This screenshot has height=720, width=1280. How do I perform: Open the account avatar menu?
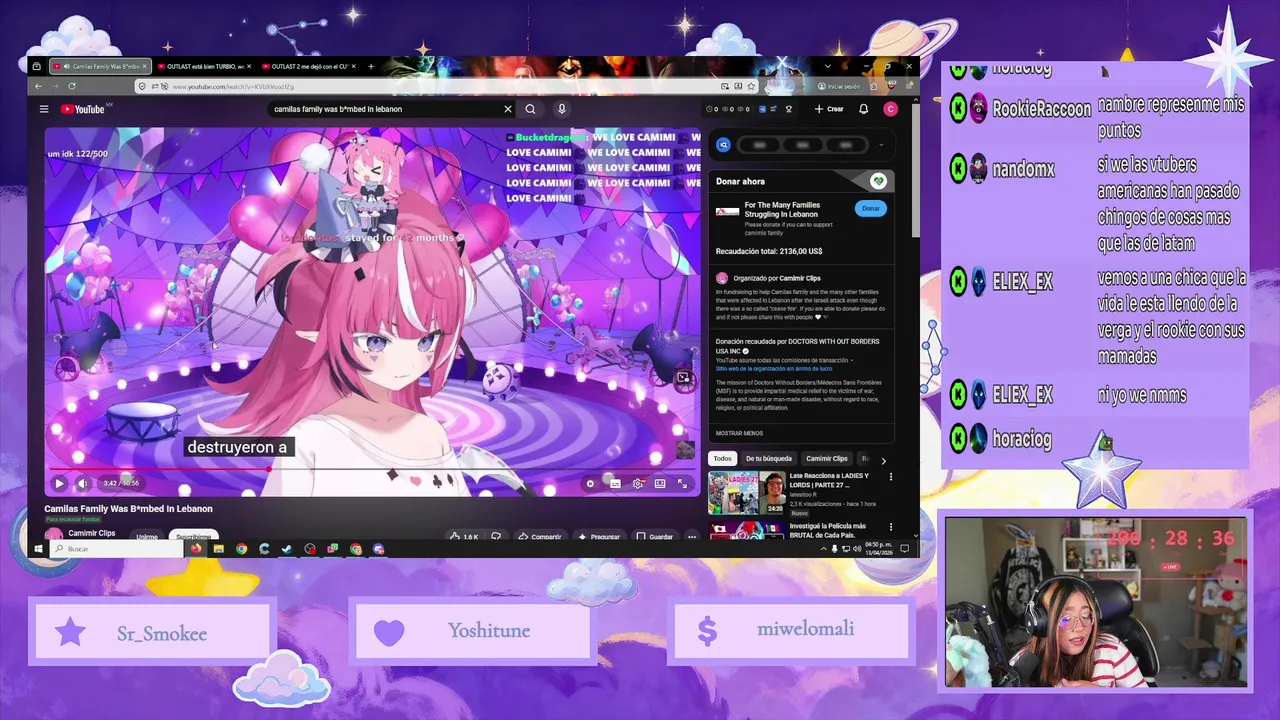(891, 109)
